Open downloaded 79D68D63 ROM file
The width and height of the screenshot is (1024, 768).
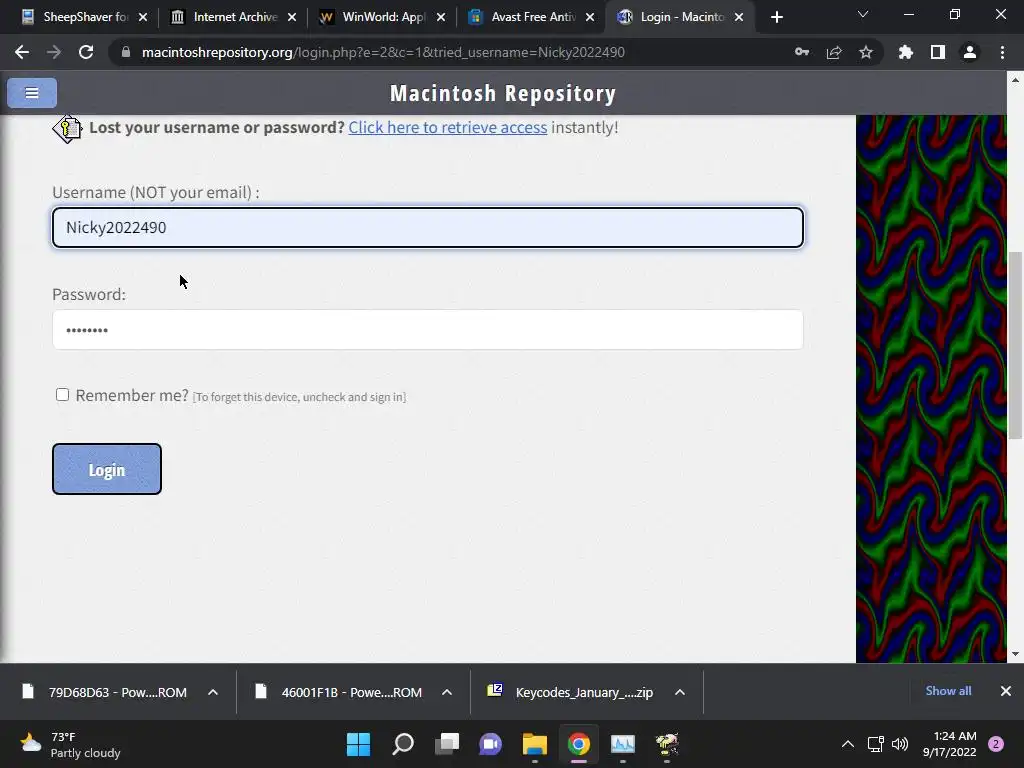pos(104,692)
